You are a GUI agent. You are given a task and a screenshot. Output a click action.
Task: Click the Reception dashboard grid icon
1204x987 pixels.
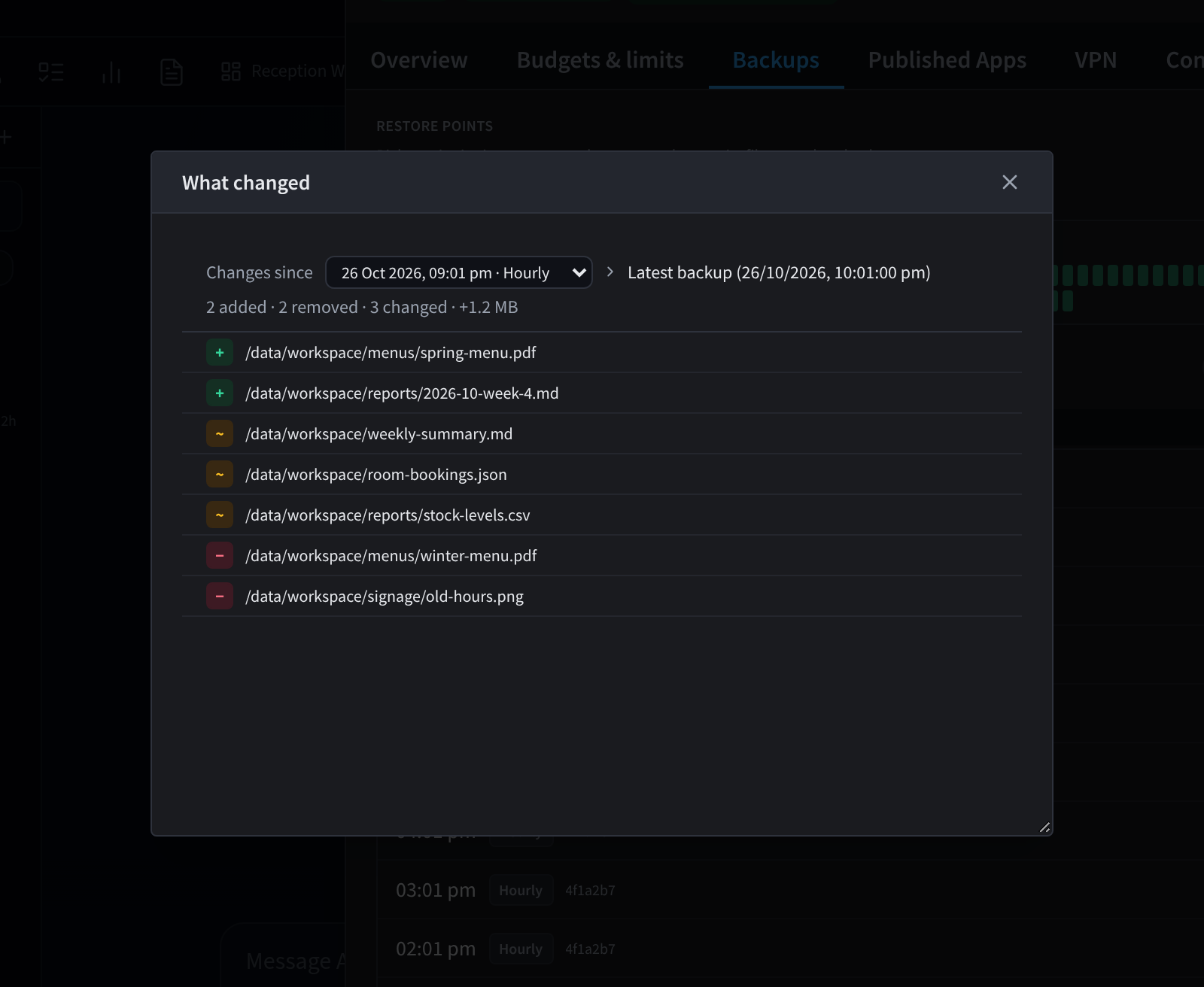point(231,71)
